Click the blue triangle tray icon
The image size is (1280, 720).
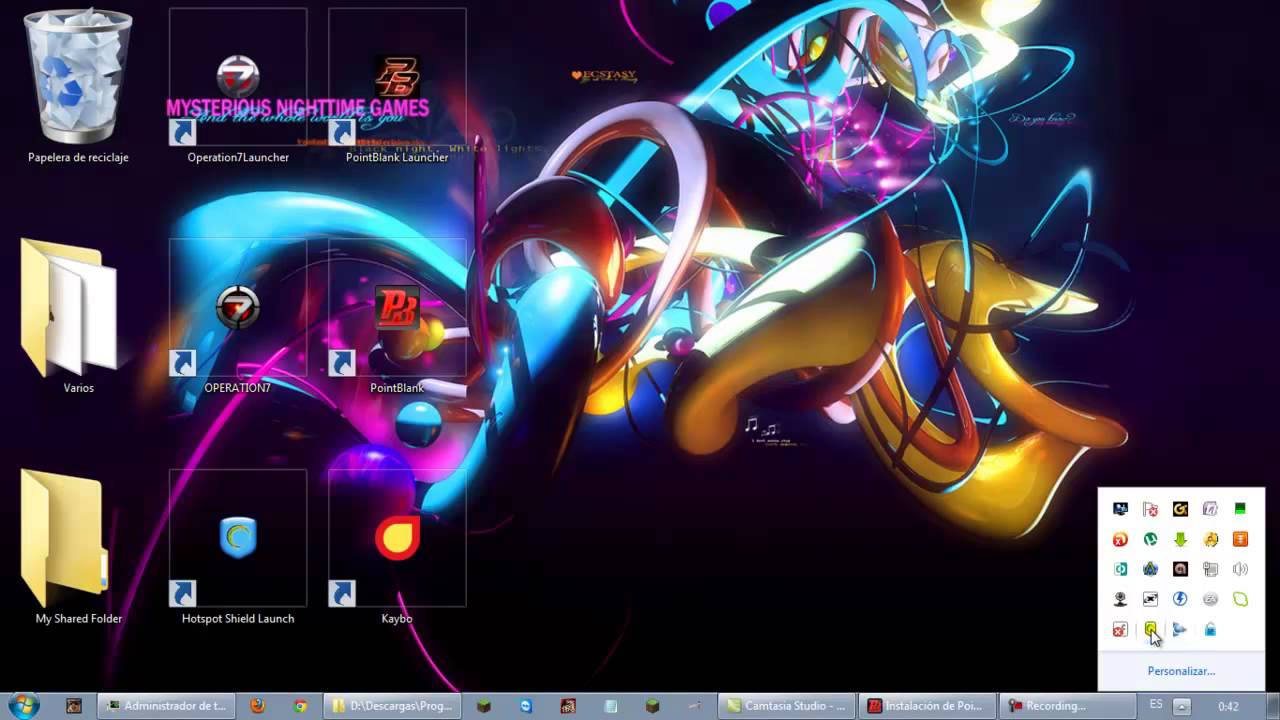[1180, 629]
